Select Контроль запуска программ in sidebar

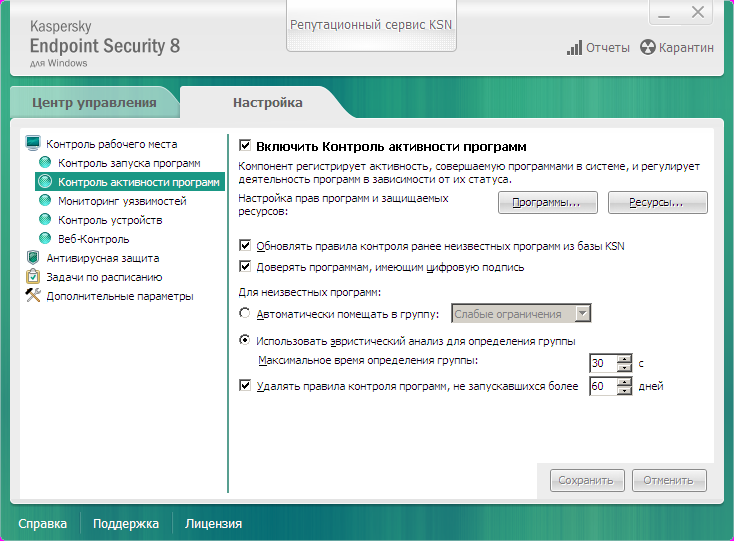click(129, 163)
